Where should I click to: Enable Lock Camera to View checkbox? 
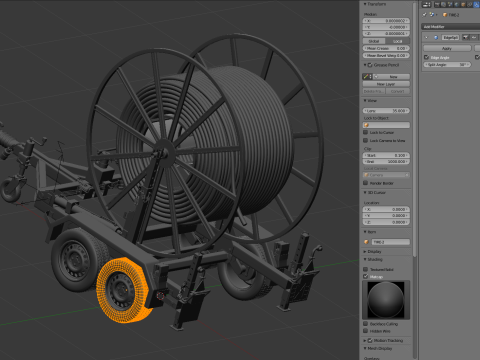(x=366, y=140)
